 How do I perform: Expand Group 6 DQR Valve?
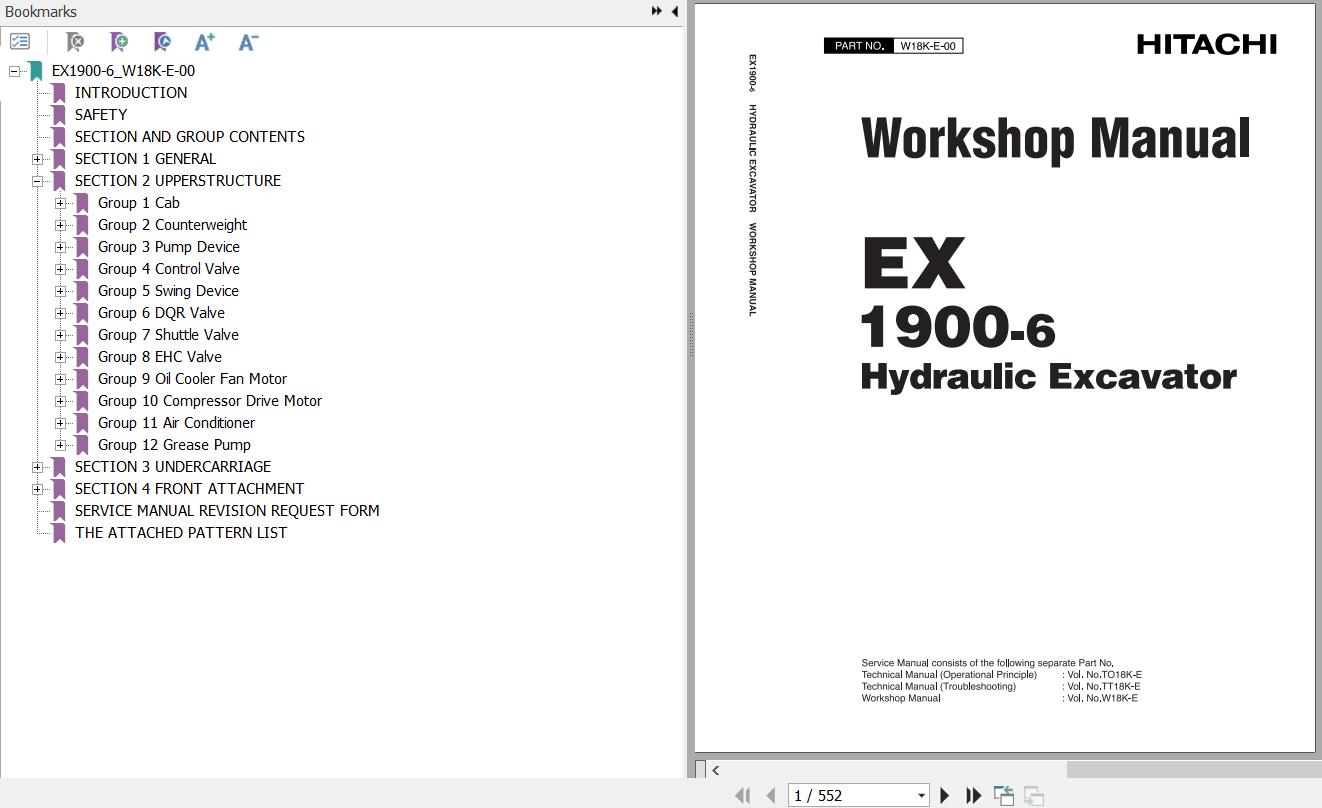[60, 313]
